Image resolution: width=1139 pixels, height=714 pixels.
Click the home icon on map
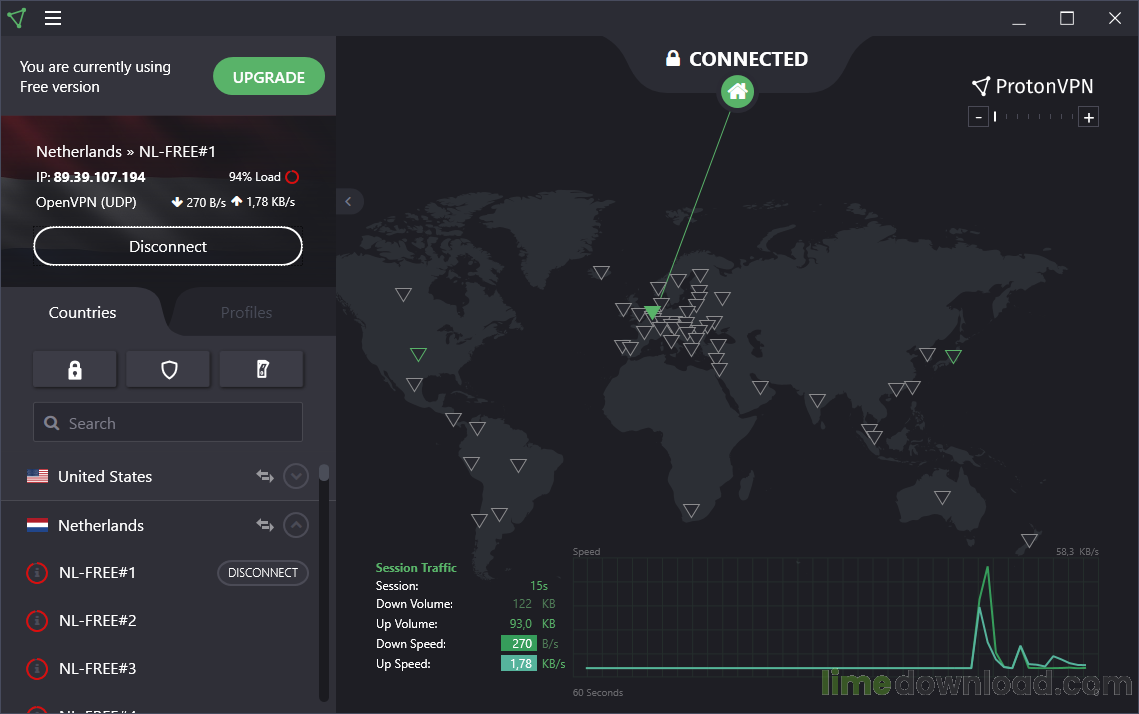[737, 92]
